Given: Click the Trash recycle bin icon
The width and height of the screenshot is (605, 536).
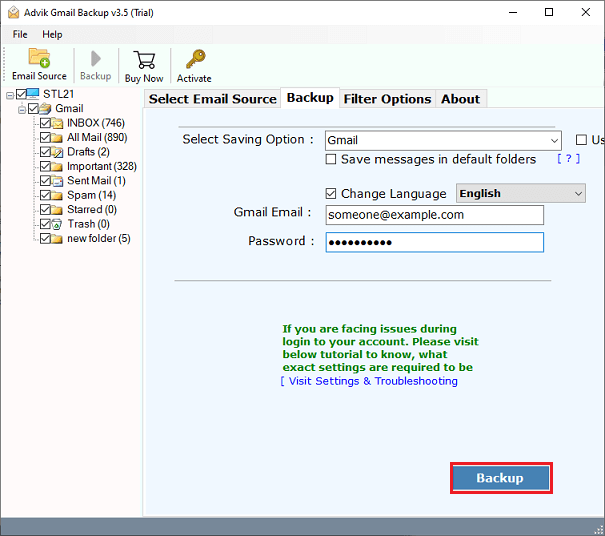Looking at the screenshot, I should [57, 224].
